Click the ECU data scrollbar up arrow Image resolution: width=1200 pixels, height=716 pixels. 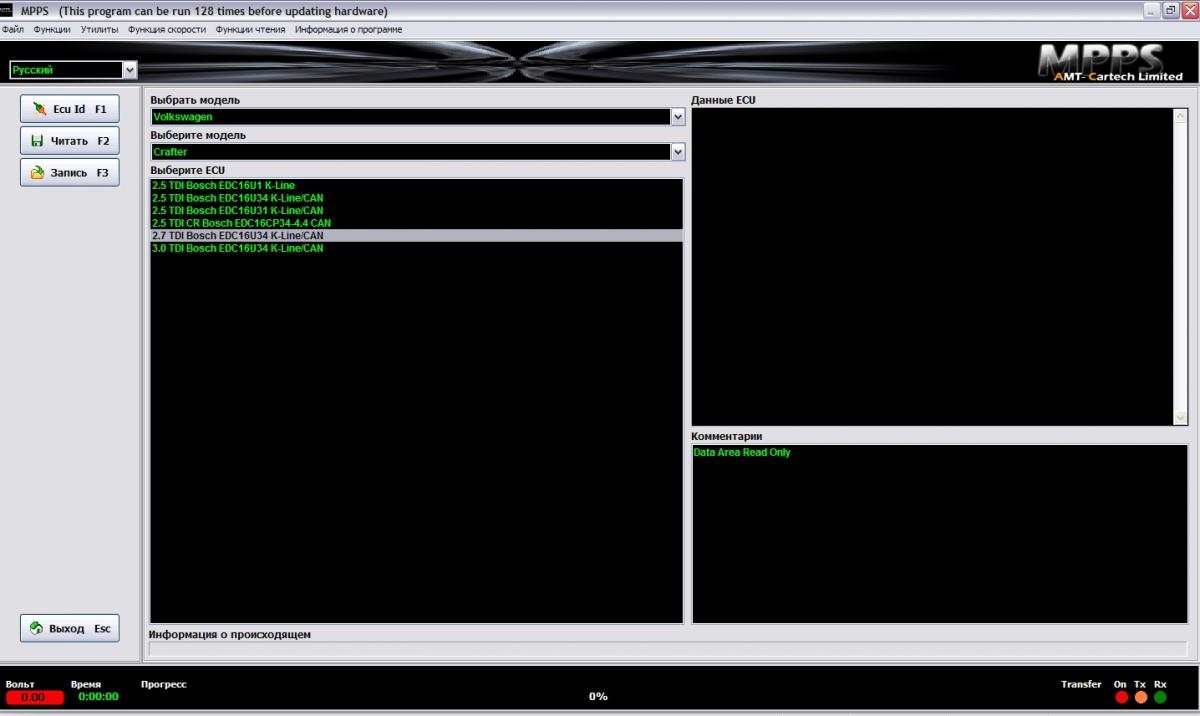click(x=1180, y=116)
